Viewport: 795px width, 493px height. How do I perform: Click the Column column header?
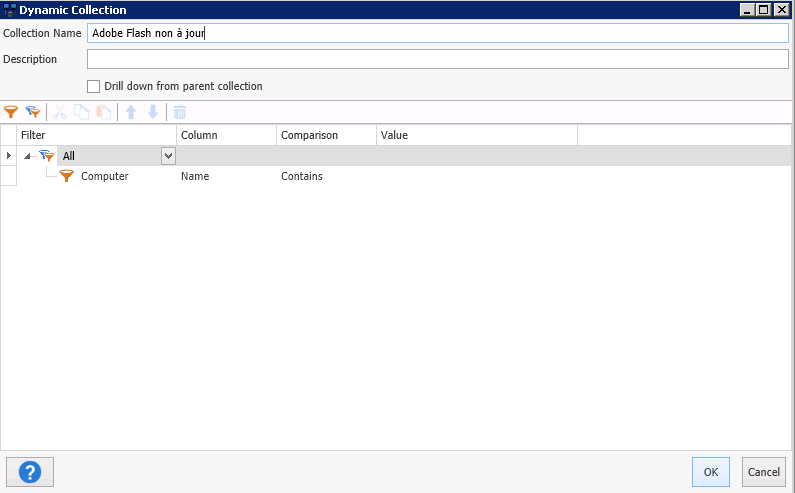226,135
